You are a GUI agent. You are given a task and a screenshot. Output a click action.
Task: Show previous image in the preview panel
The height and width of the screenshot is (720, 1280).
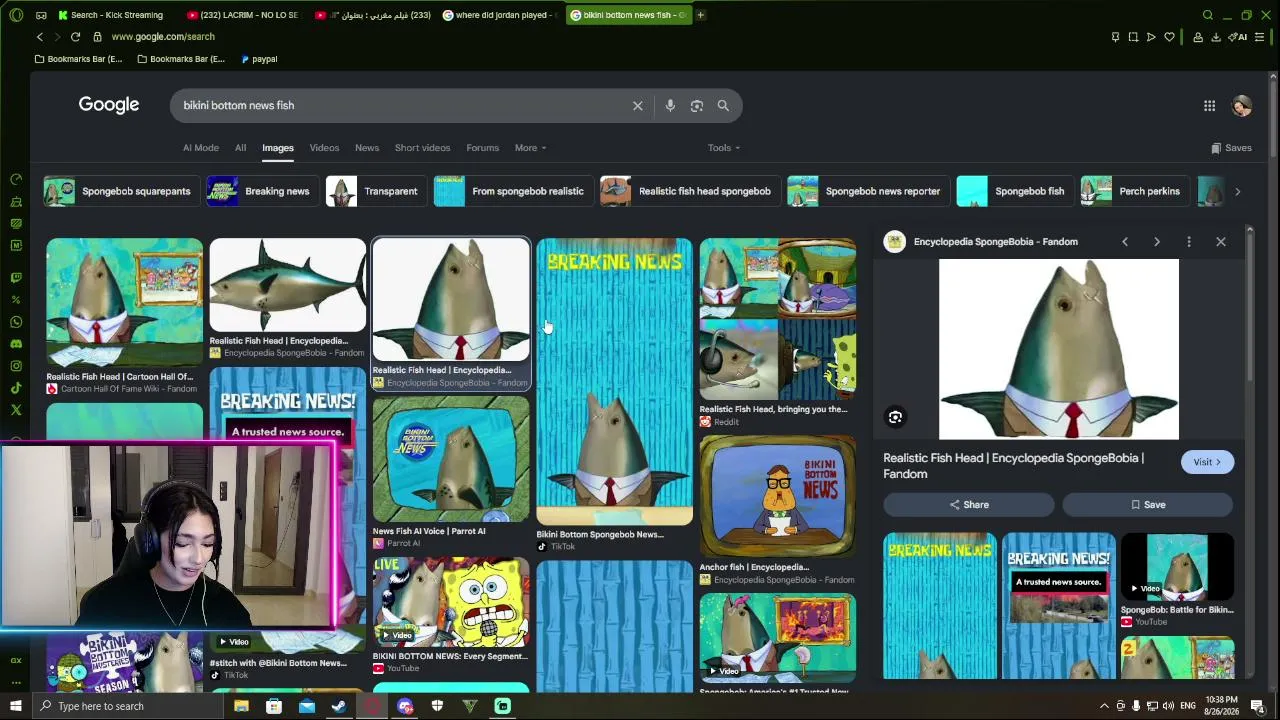point(1125,242)
